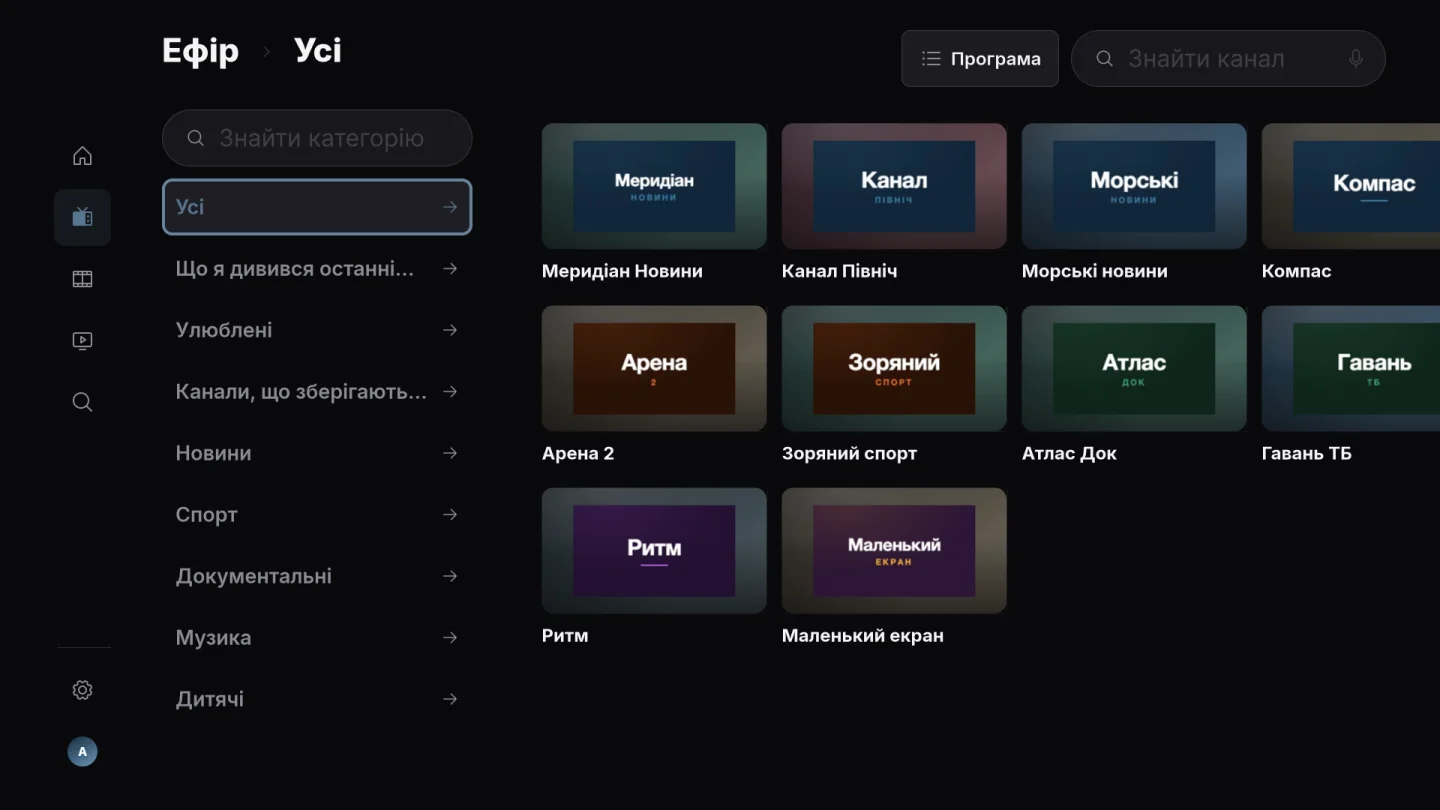Open the video library play icon
The image size is (1440, 810).
[x=82, y=341]
